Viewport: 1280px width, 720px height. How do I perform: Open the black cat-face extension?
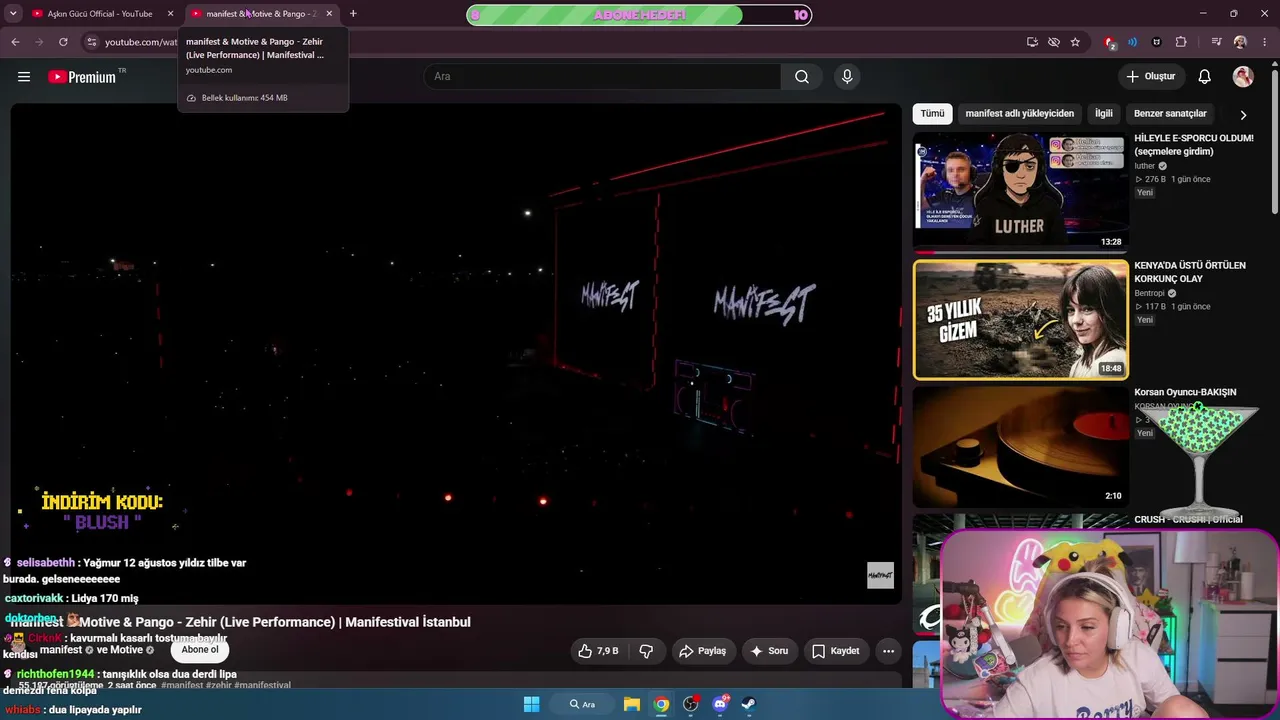[1157, 42]
